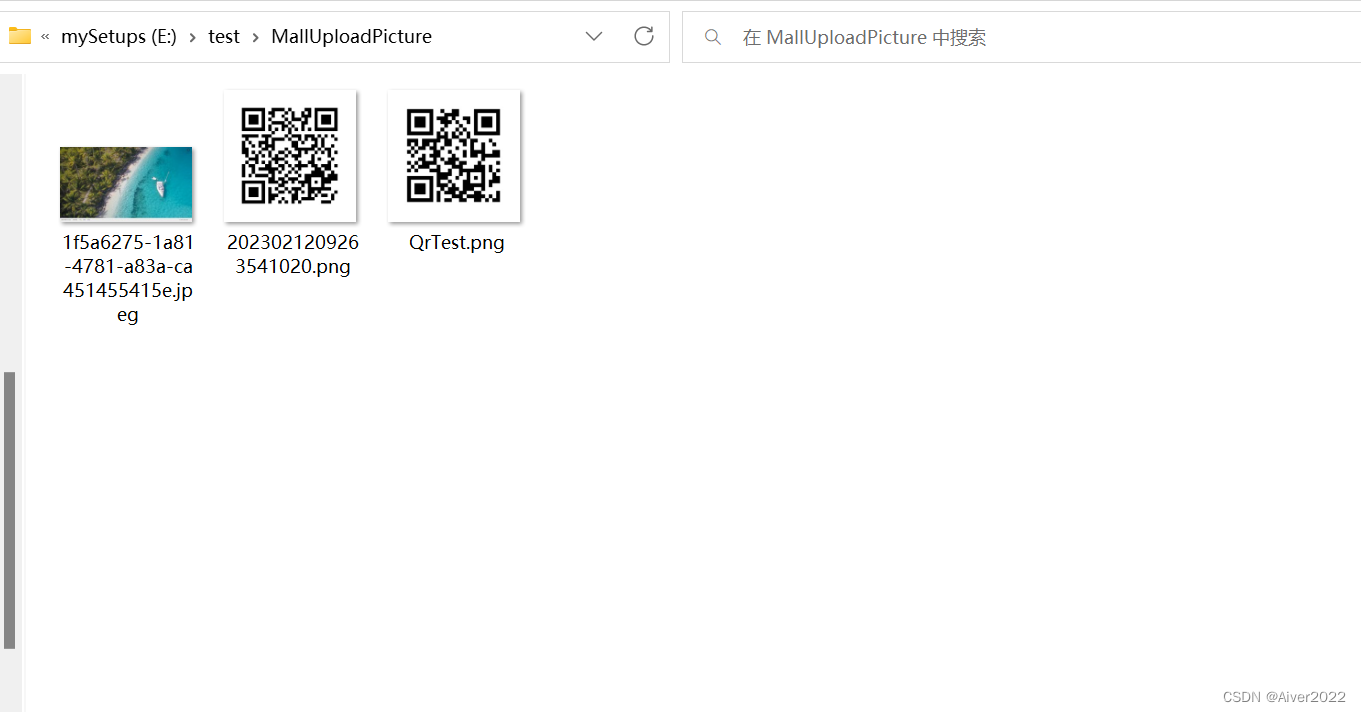Navigate to the mySetups (E:) drive breadcrumb
This screenshot has height=712, width=1361.
click(117, 36)
